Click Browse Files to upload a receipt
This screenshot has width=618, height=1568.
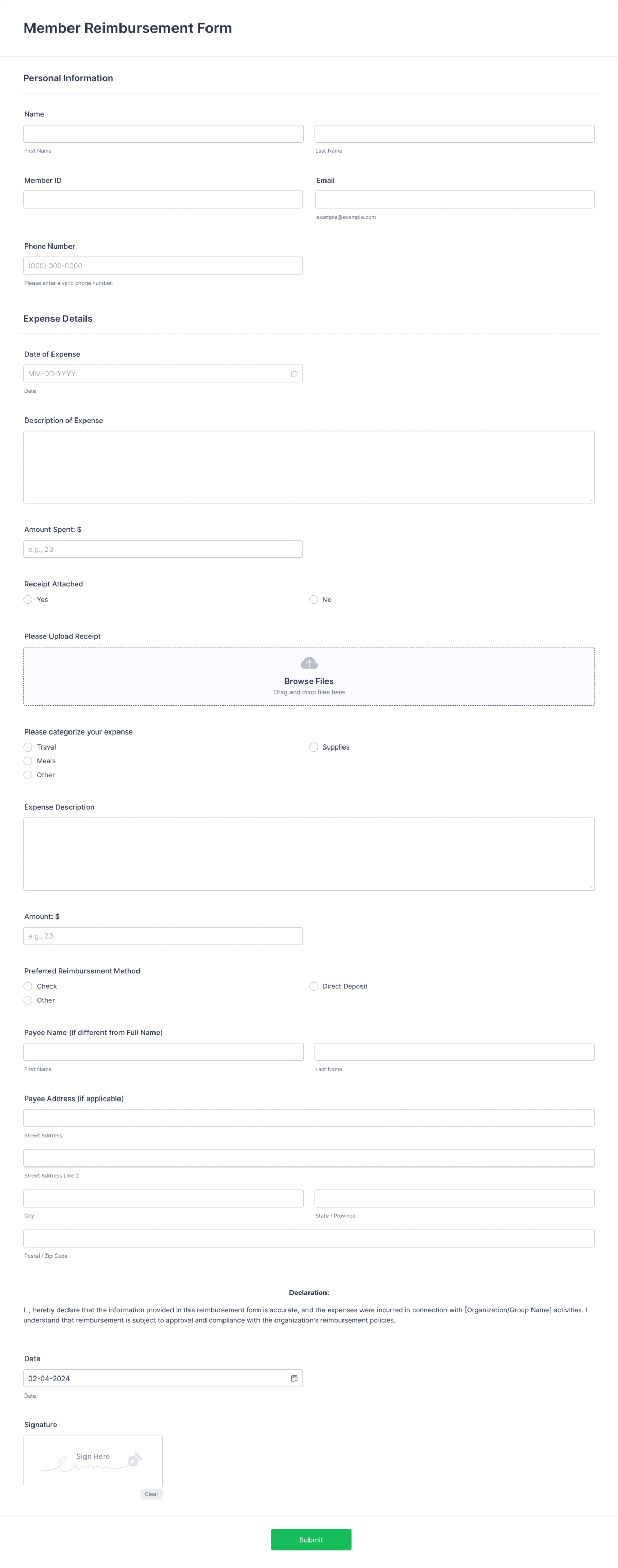coord(308,681)
